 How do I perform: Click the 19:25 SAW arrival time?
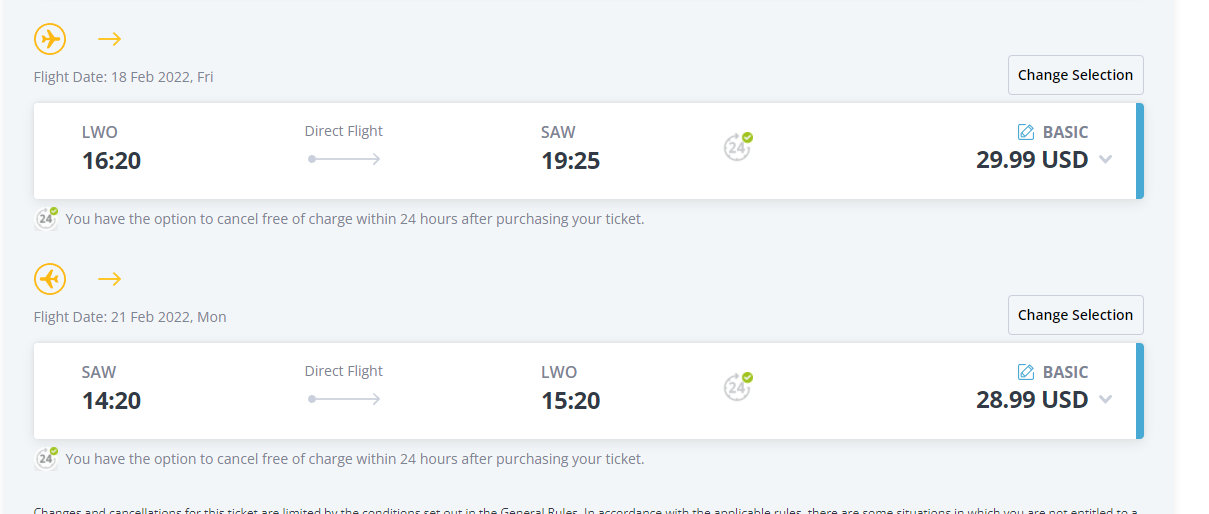[x=571, y=160]
